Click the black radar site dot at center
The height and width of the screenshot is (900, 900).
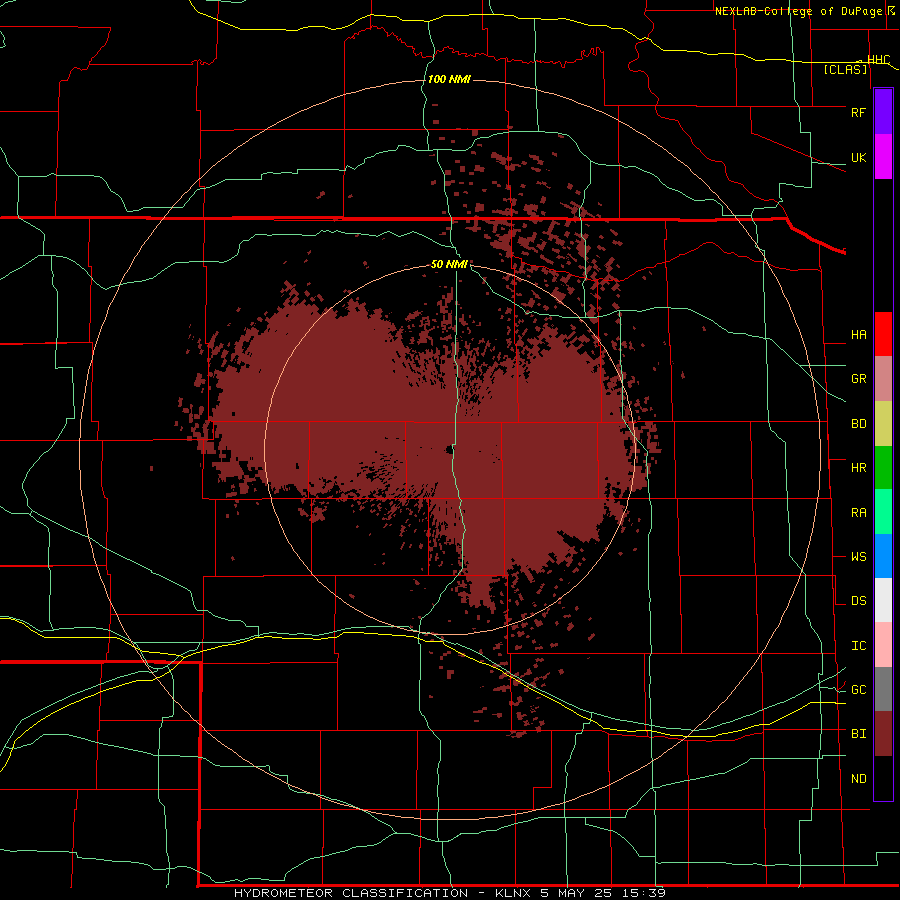click(x=449, y=451)
